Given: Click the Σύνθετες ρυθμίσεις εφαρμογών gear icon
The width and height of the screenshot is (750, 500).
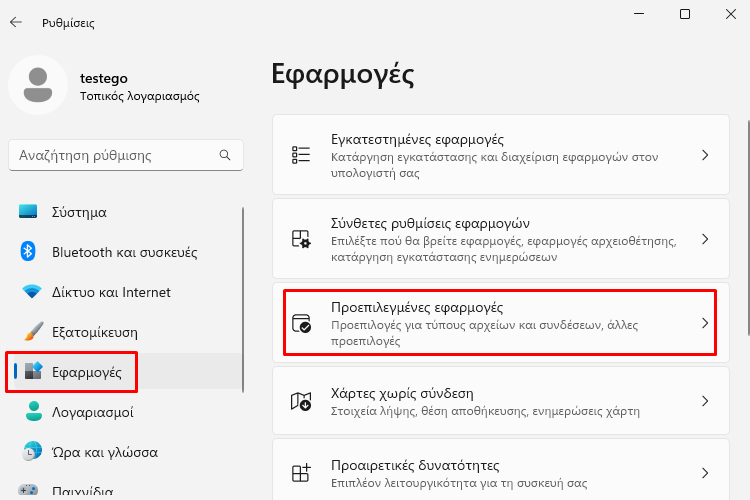Looking at the screenshot, I should 301,239.
